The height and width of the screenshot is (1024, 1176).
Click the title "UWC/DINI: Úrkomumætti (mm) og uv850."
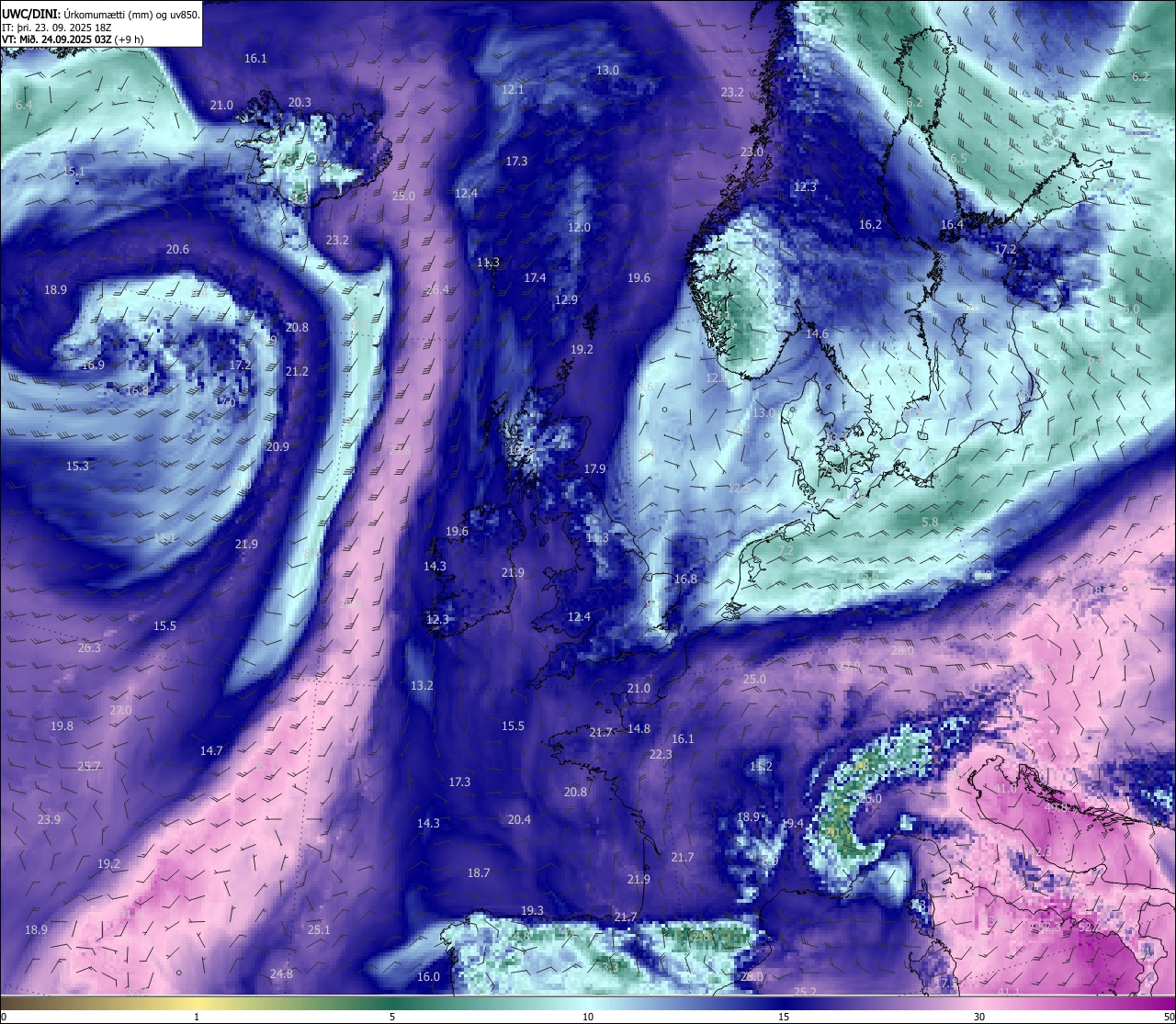point(101,15)
